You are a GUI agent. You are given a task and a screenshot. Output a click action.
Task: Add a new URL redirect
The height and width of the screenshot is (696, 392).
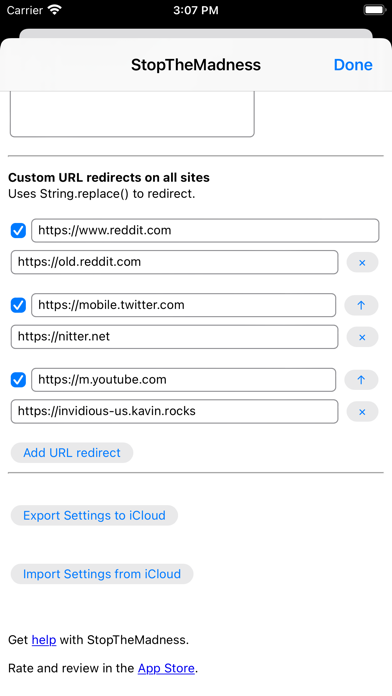(72, 453)
